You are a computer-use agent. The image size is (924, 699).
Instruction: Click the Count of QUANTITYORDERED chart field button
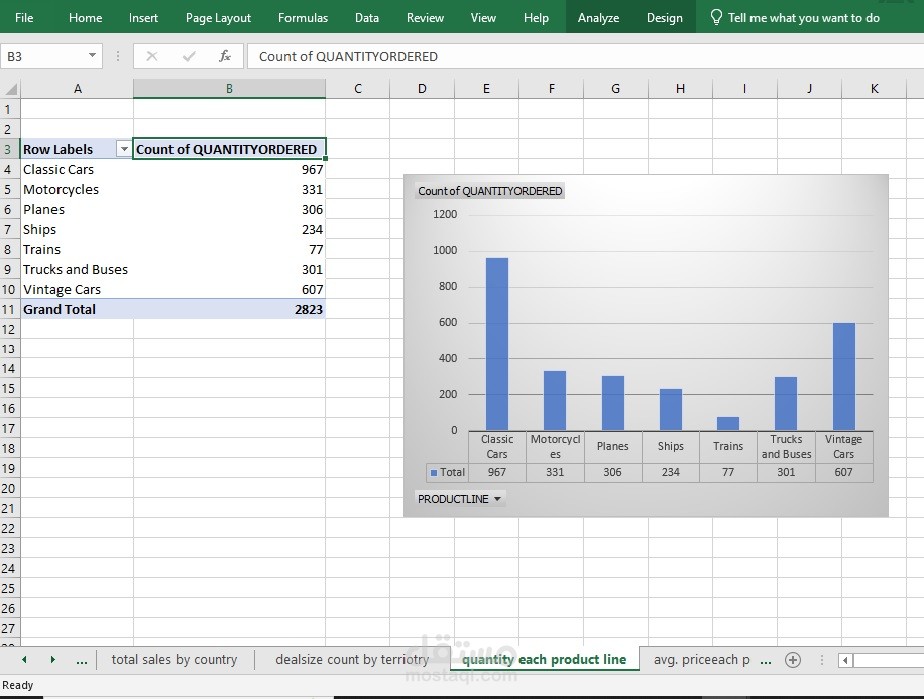point(490,191)
